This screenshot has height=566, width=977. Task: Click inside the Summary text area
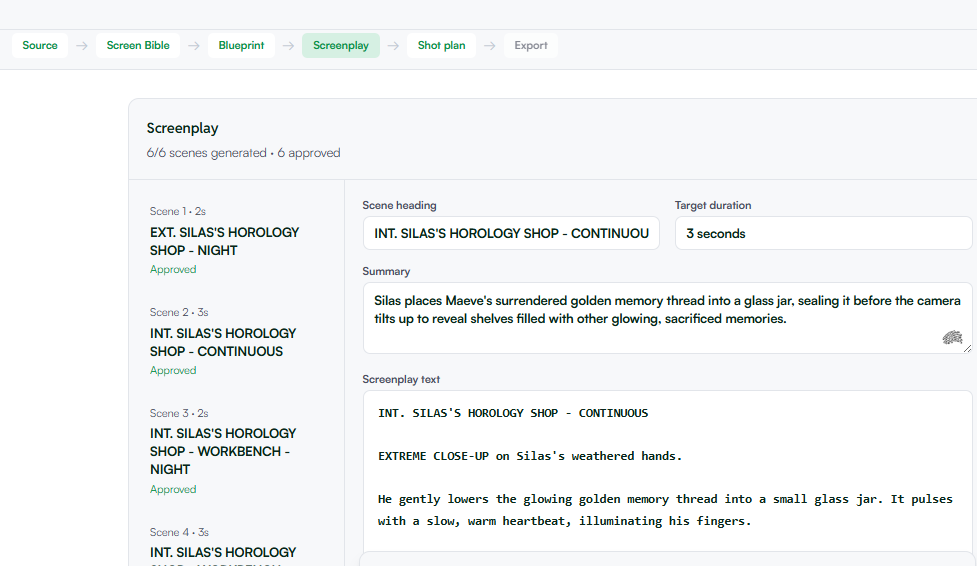(x=667, y=318)
